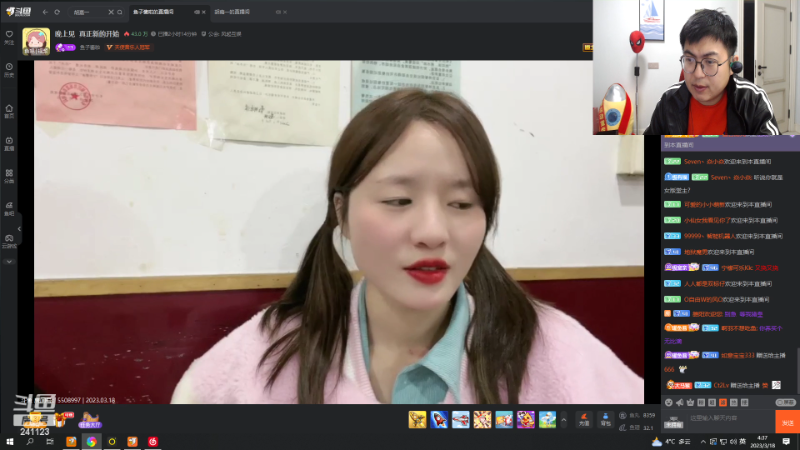Send the blue card gift
The height and width of the screenshot is (450, 800).
(504, 419)
